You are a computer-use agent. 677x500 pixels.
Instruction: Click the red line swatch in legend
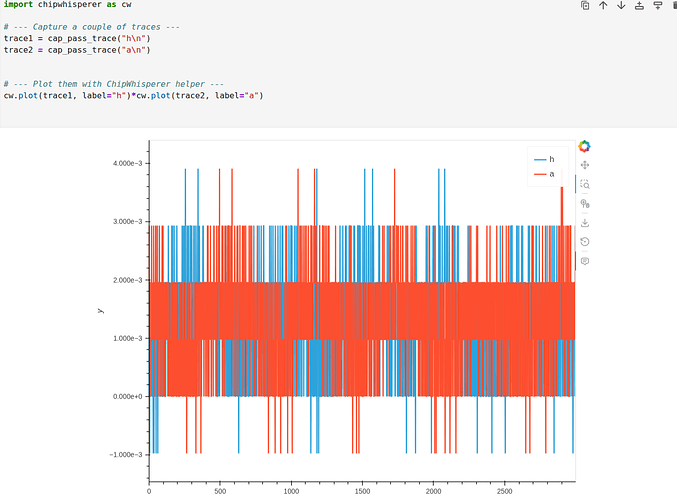(540, 175)
